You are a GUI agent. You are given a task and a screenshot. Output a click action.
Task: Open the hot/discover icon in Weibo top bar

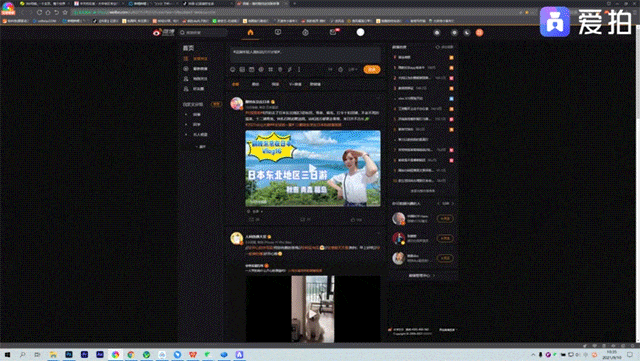305,32
